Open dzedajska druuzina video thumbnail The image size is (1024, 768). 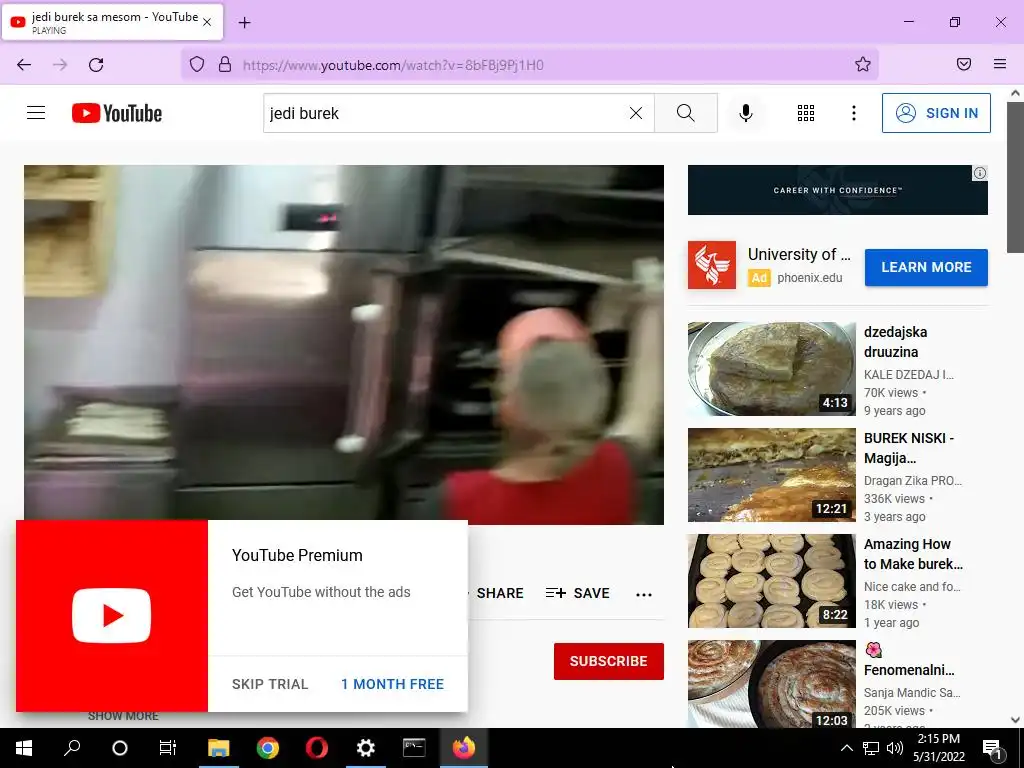coord(771,368)
